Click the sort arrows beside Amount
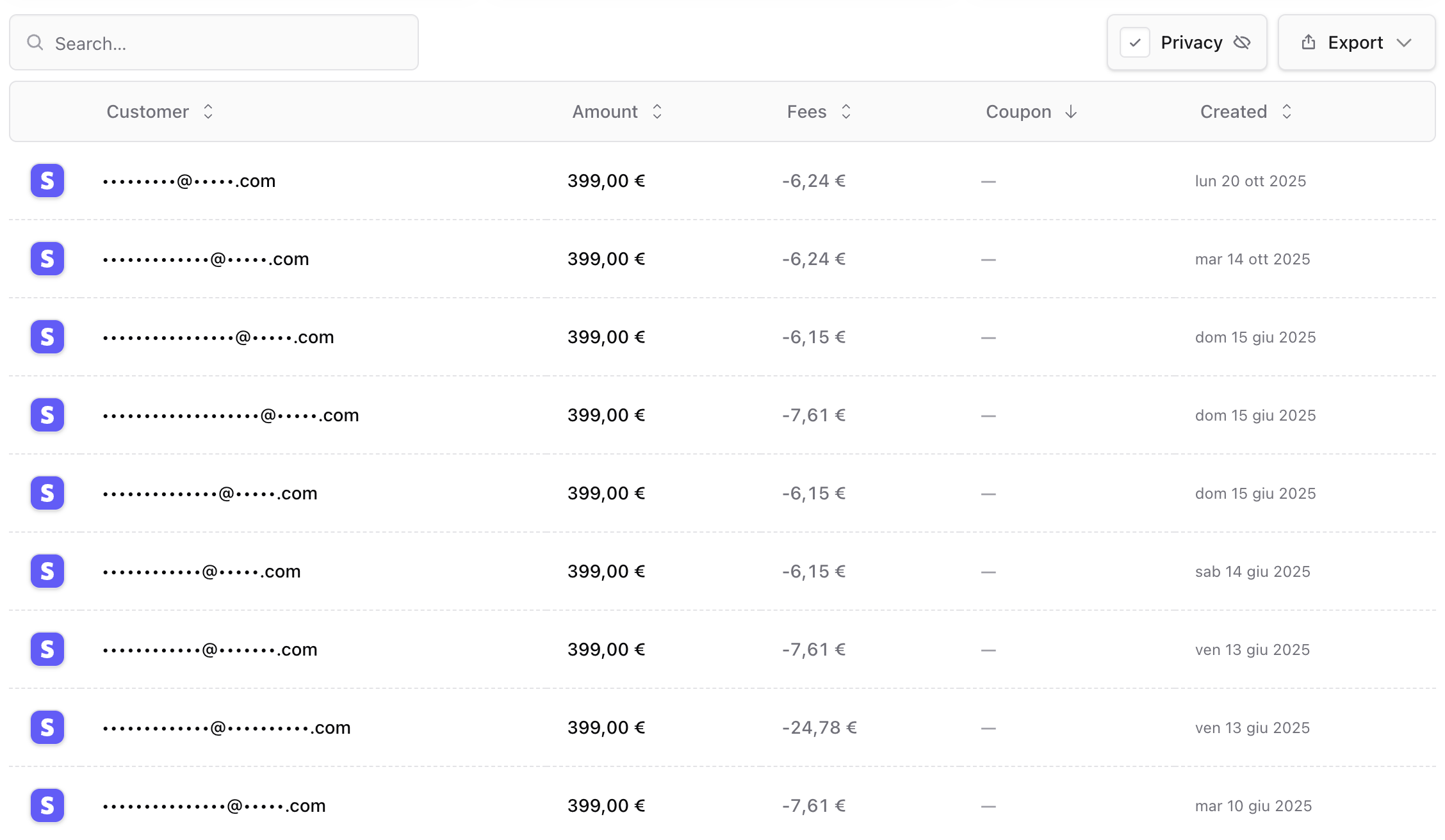Screen dimensions: 1445x840 coord(657,111)
